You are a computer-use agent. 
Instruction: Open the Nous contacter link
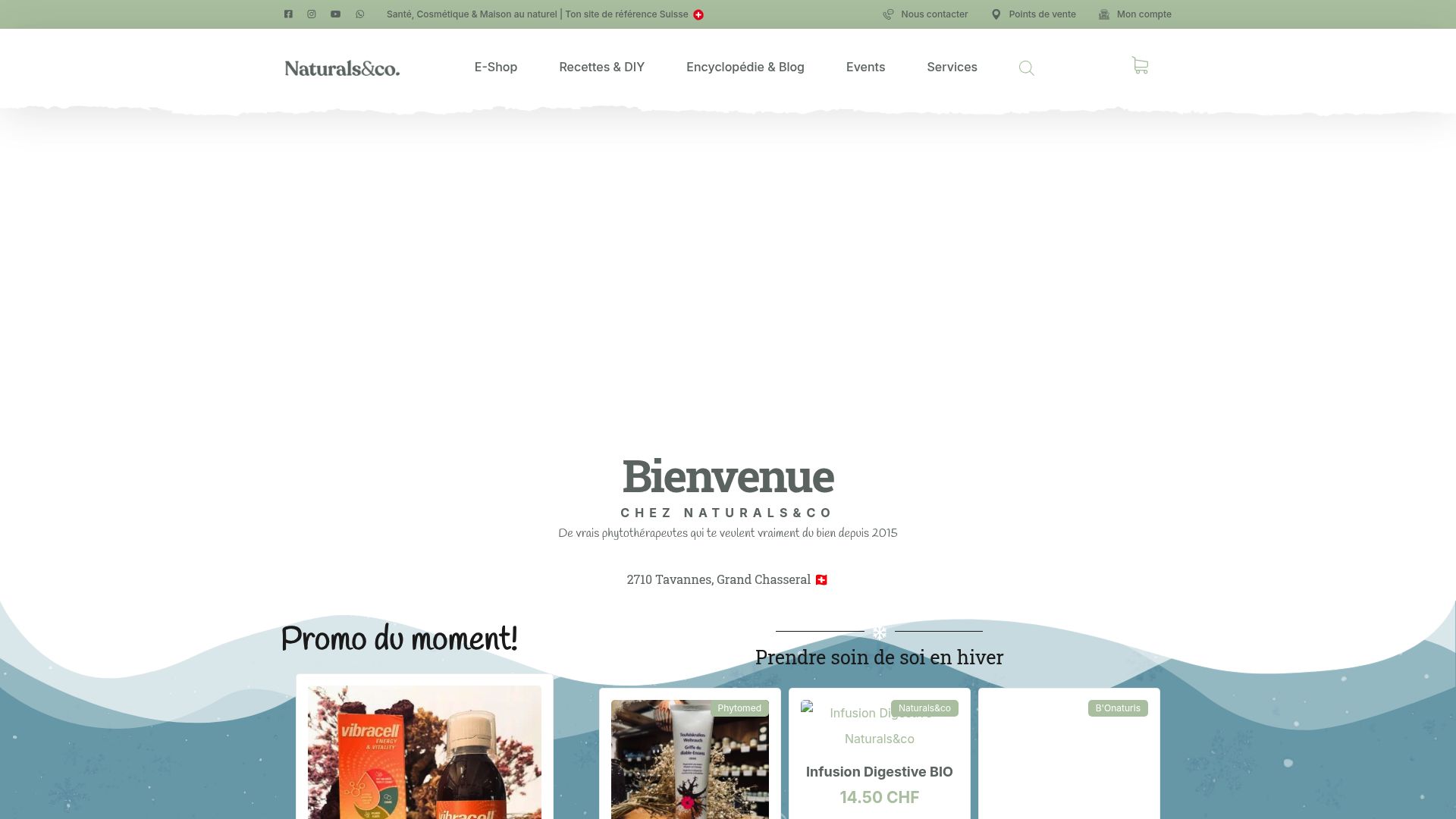click(934, 14)
